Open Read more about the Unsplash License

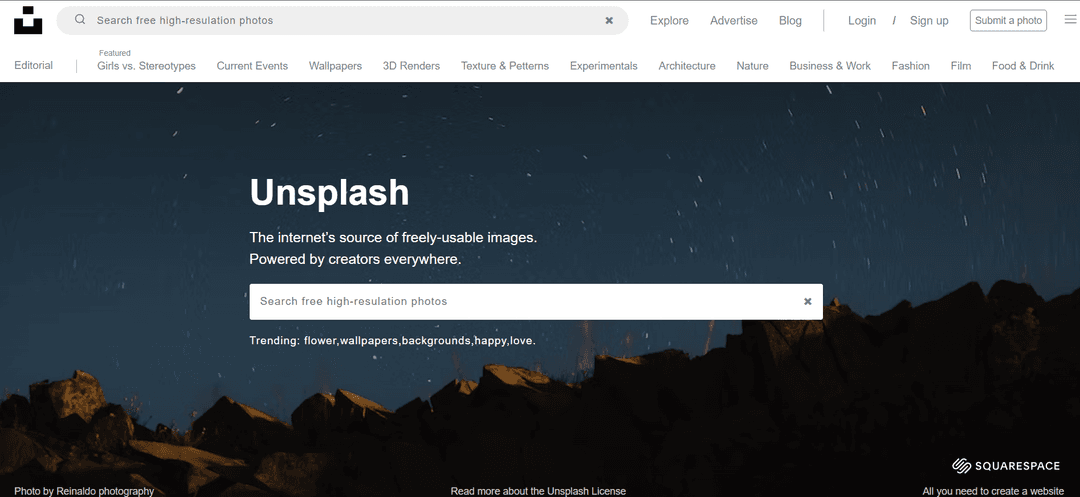pyautogui.click(x=538, y=491)
